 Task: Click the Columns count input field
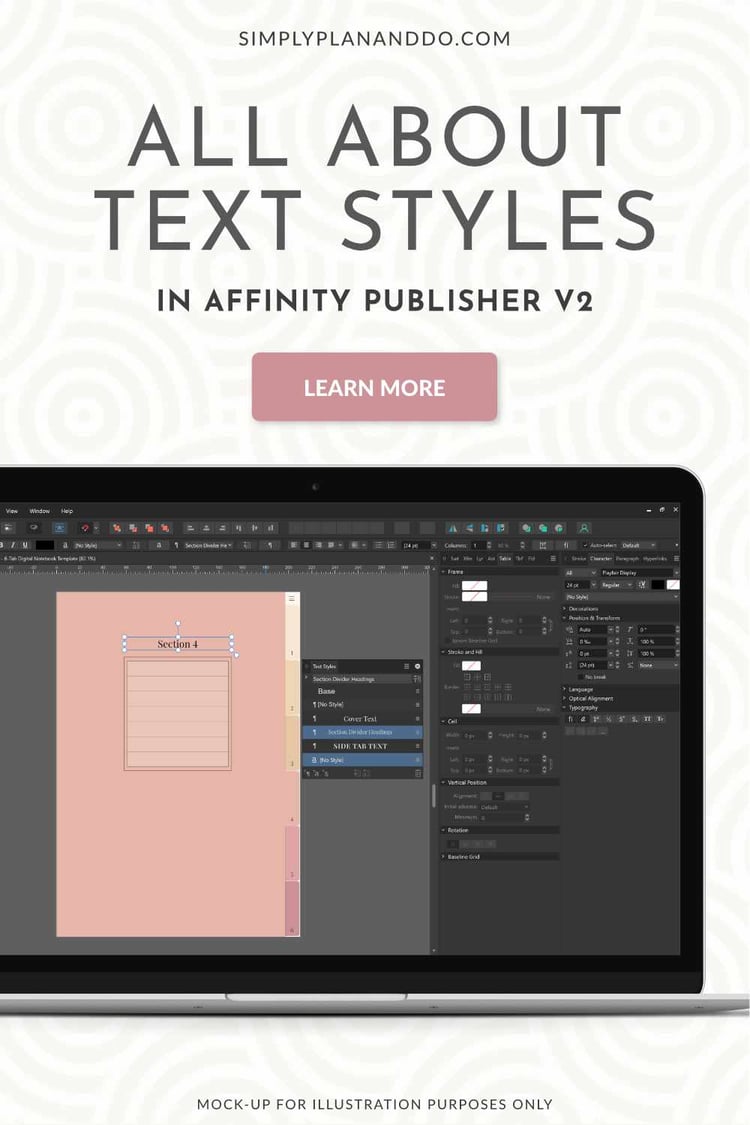(x=479, y=545)
